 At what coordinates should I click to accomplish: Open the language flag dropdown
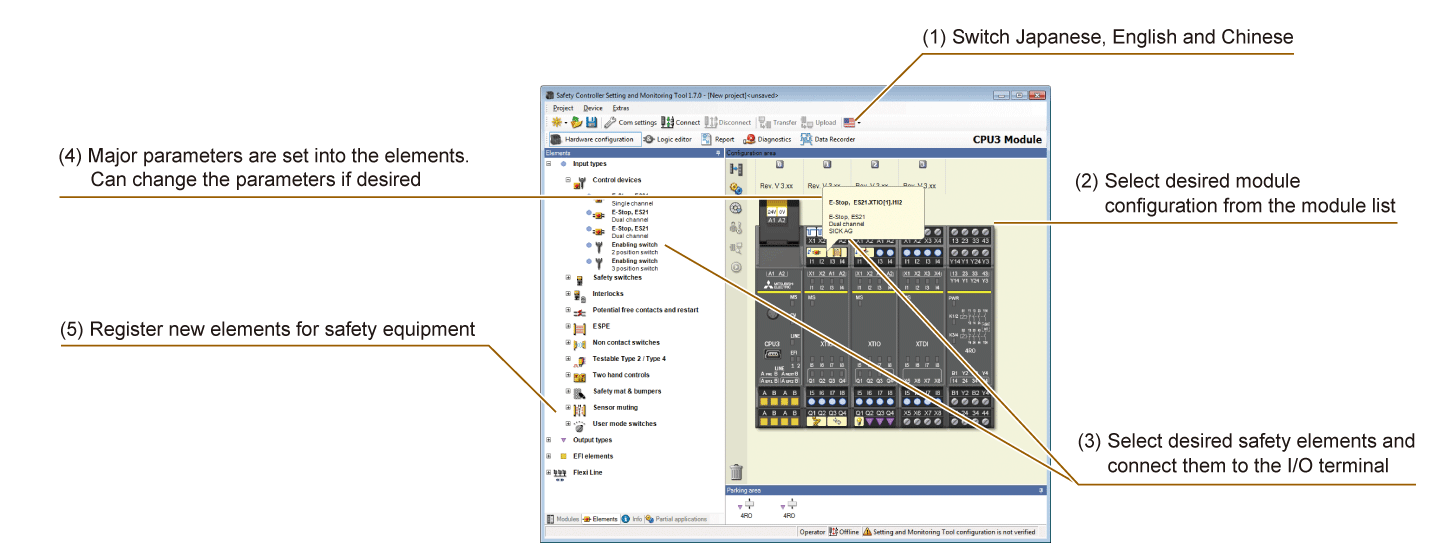pos(852,122)
